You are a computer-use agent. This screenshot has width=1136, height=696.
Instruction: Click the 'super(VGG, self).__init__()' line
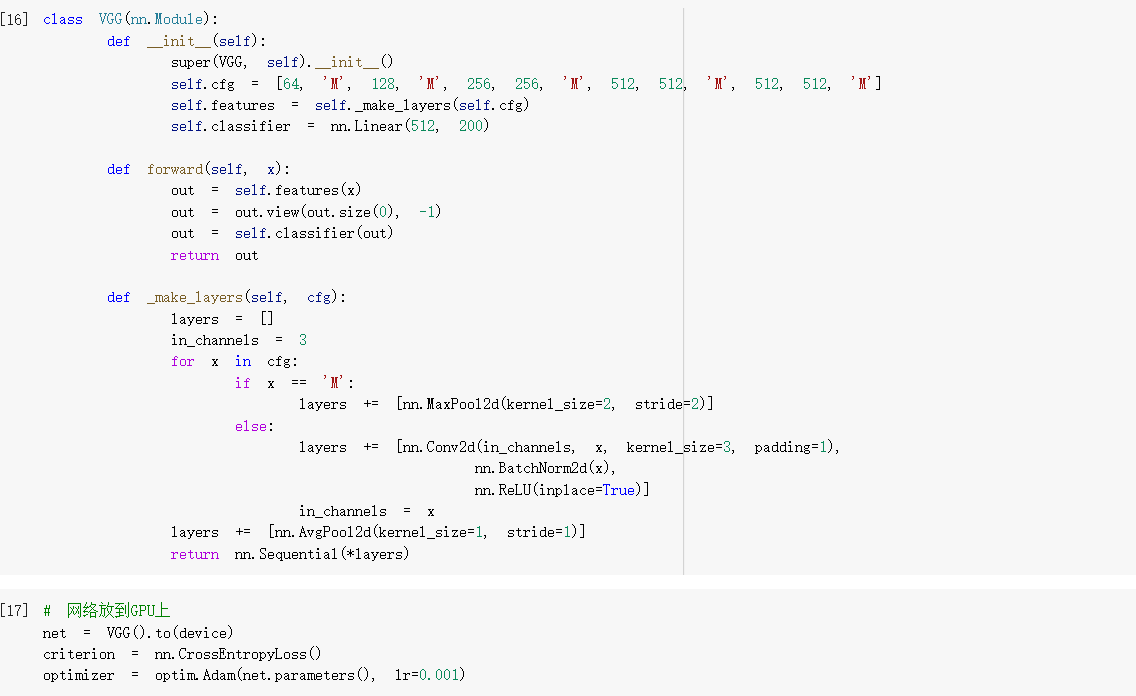pyautogui.click(x=282, y=62)
